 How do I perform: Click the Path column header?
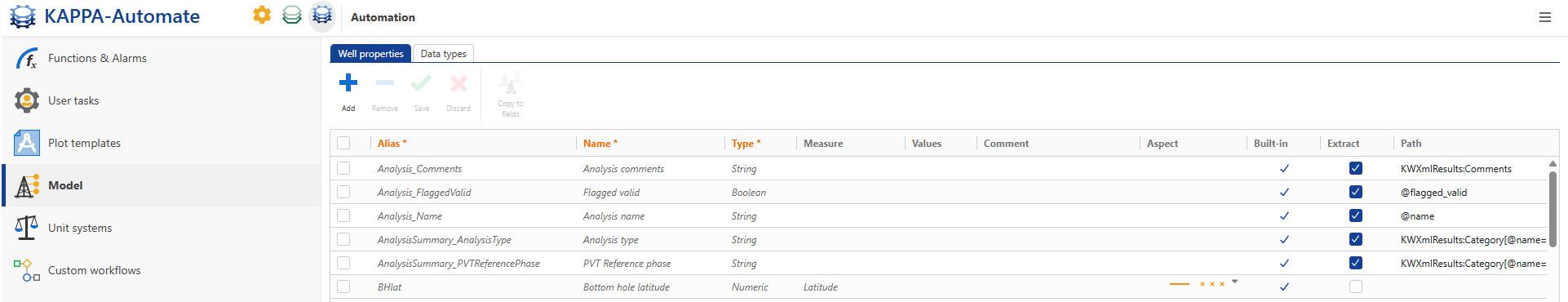[1411, 143]
